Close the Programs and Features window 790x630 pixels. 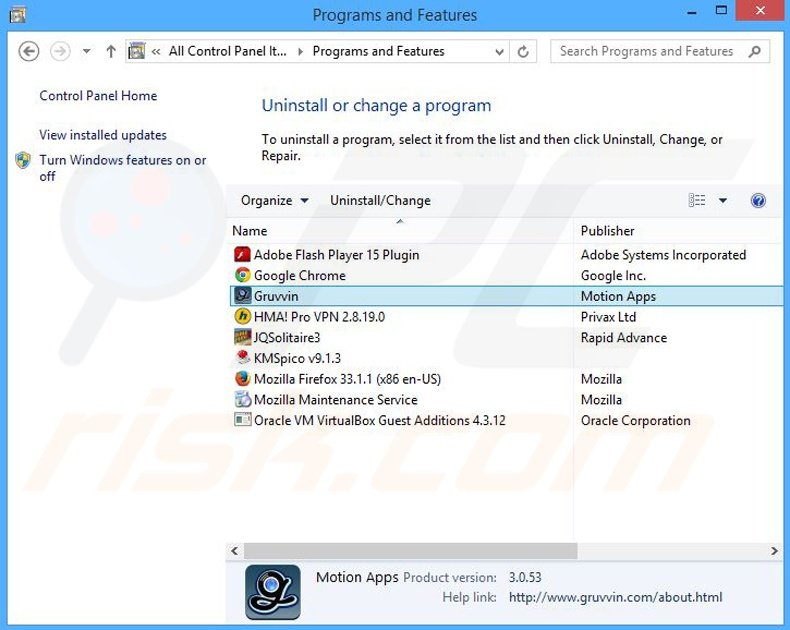[x=760, y=10]
